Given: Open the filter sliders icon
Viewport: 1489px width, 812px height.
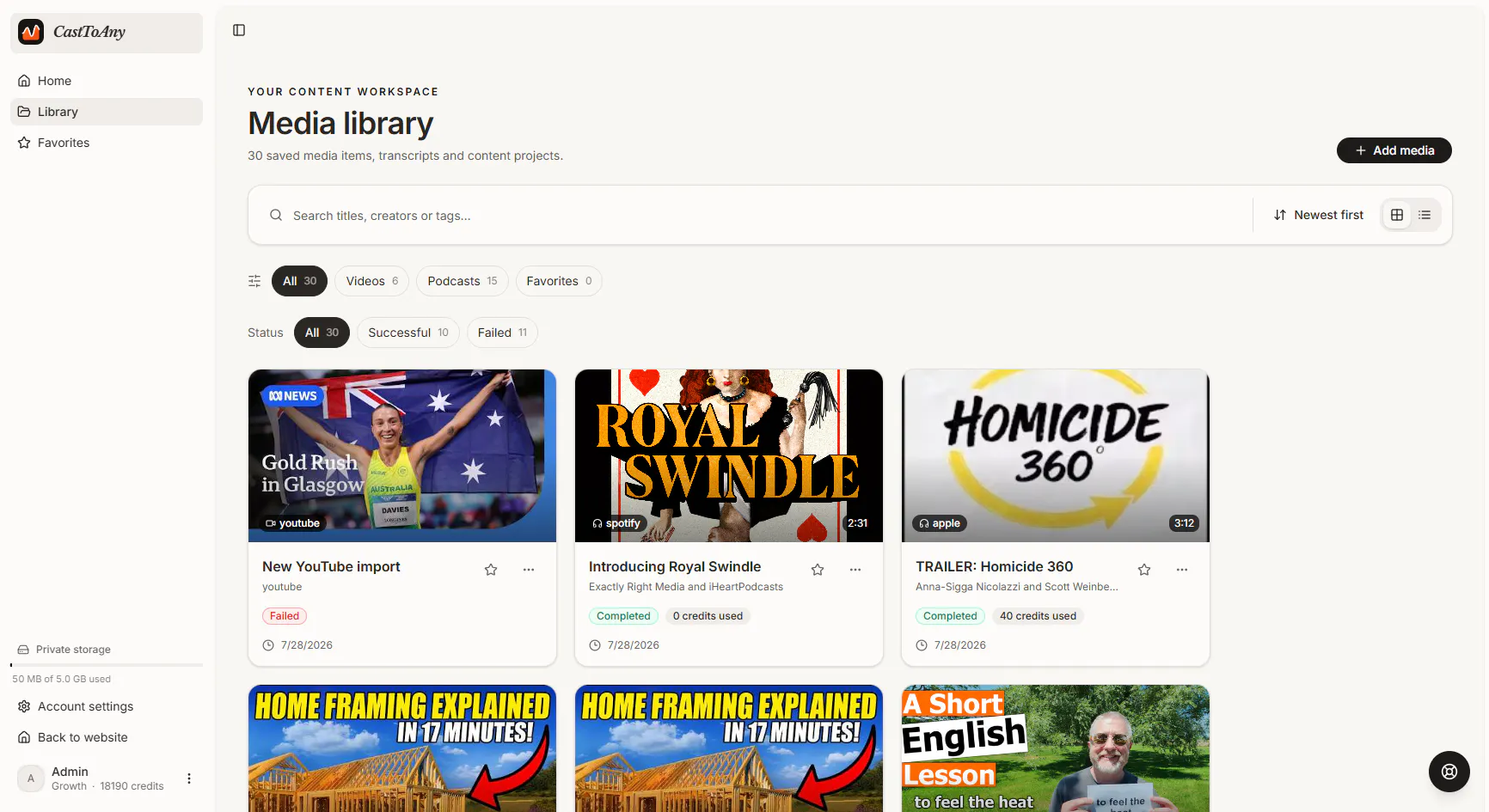Looking at the screenshot, I should (254, 281).
